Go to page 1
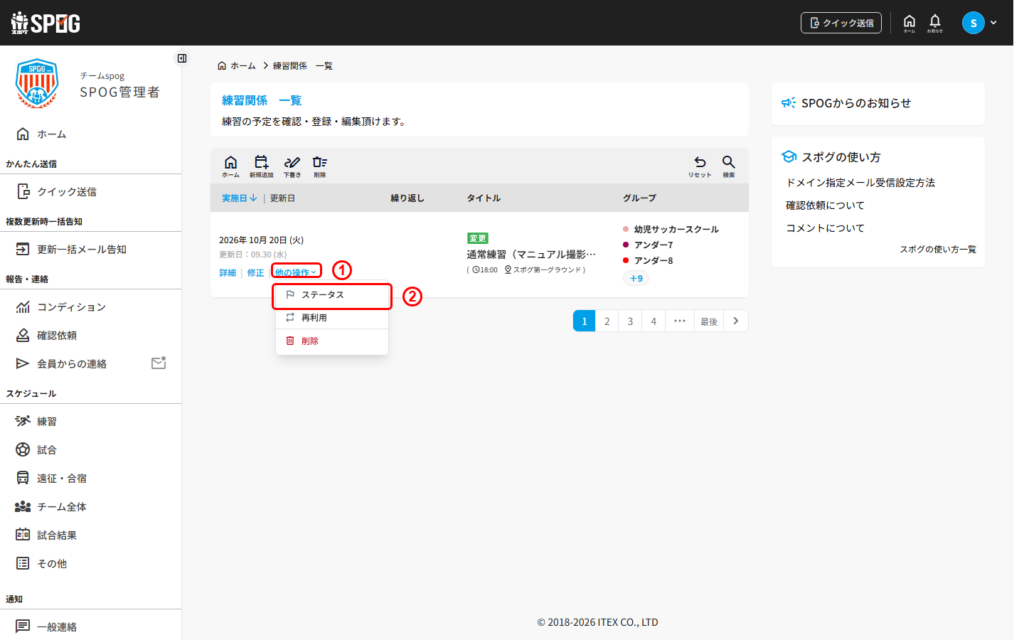Screen dimensions: 1024x640 tap(584, 321)
